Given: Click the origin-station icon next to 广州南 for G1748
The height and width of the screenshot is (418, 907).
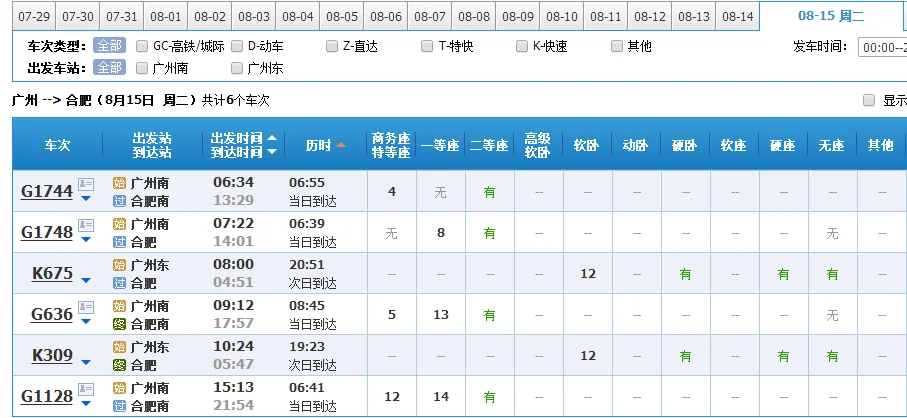Looking at the screenshot, I should [119, 224].
